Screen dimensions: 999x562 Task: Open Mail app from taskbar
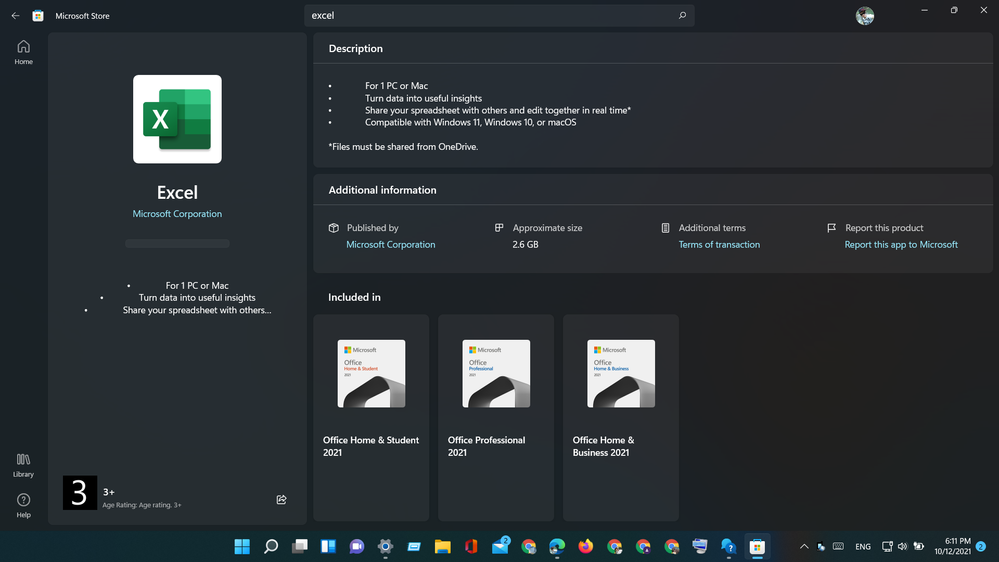tap(500, 546)
